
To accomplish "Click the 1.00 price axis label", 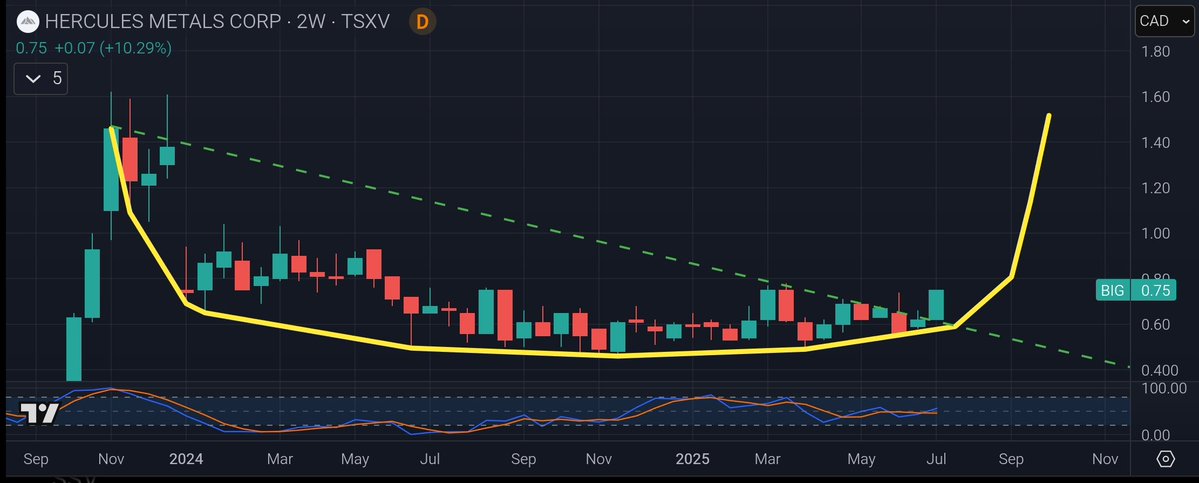I will pyautogui.click(x=1155, y=234).
